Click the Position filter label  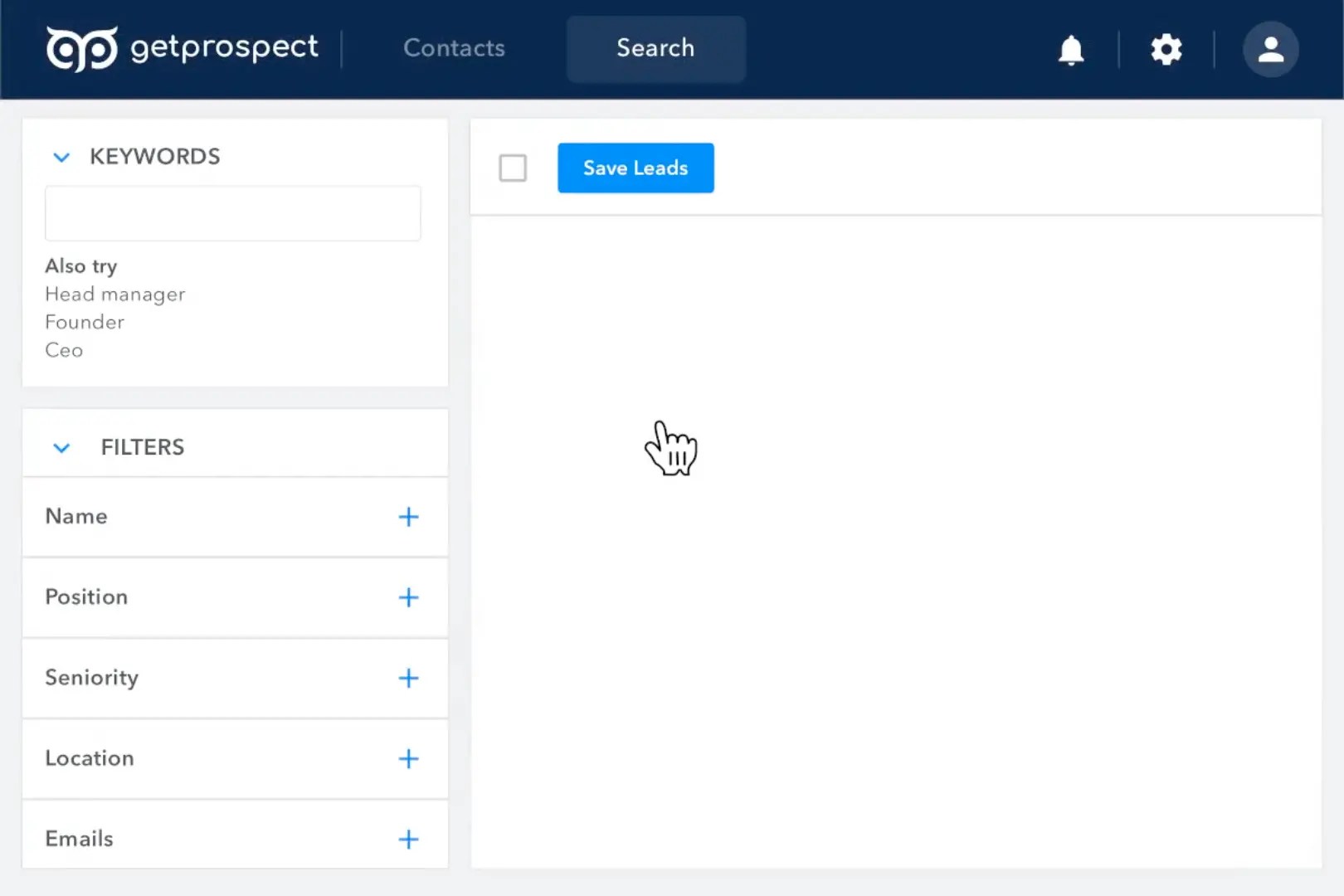(x=86, y=597)
